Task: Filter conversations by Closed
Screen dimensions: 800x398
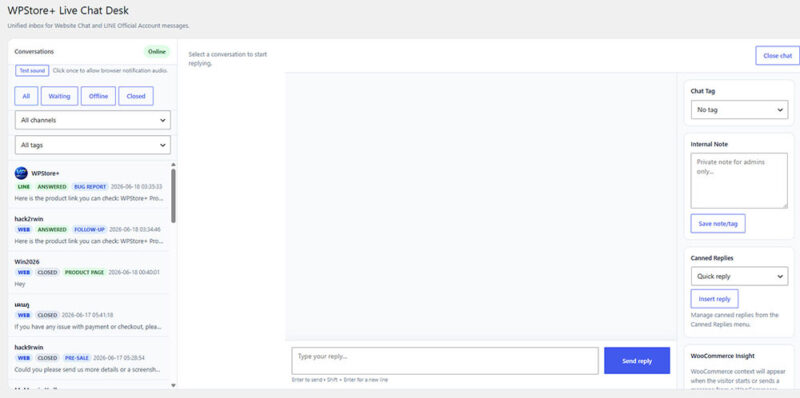Action: (136, 96)
